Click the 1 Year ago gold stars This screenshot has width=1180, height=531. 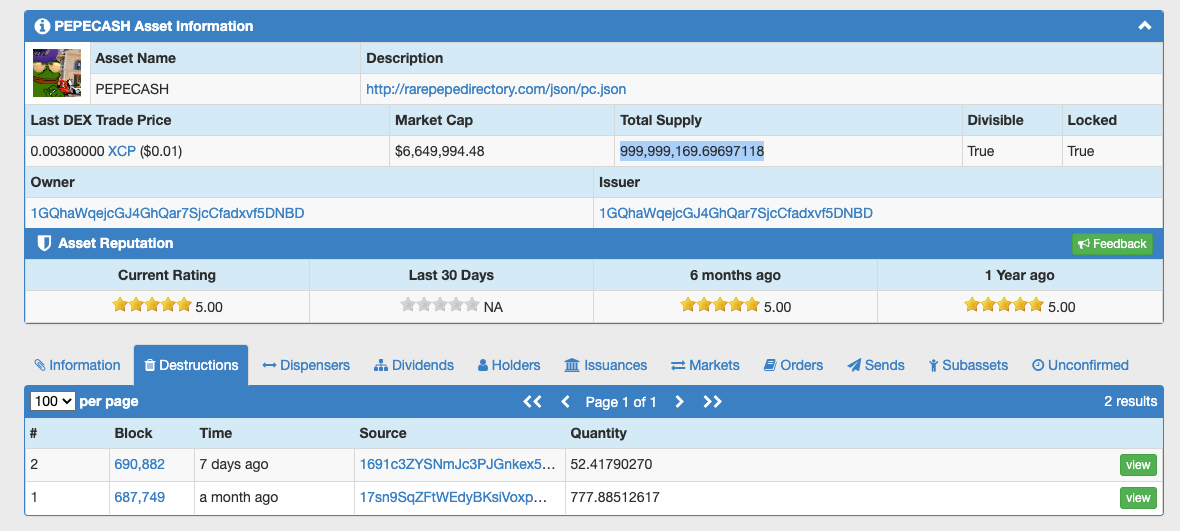click(x=1004, y=305)
